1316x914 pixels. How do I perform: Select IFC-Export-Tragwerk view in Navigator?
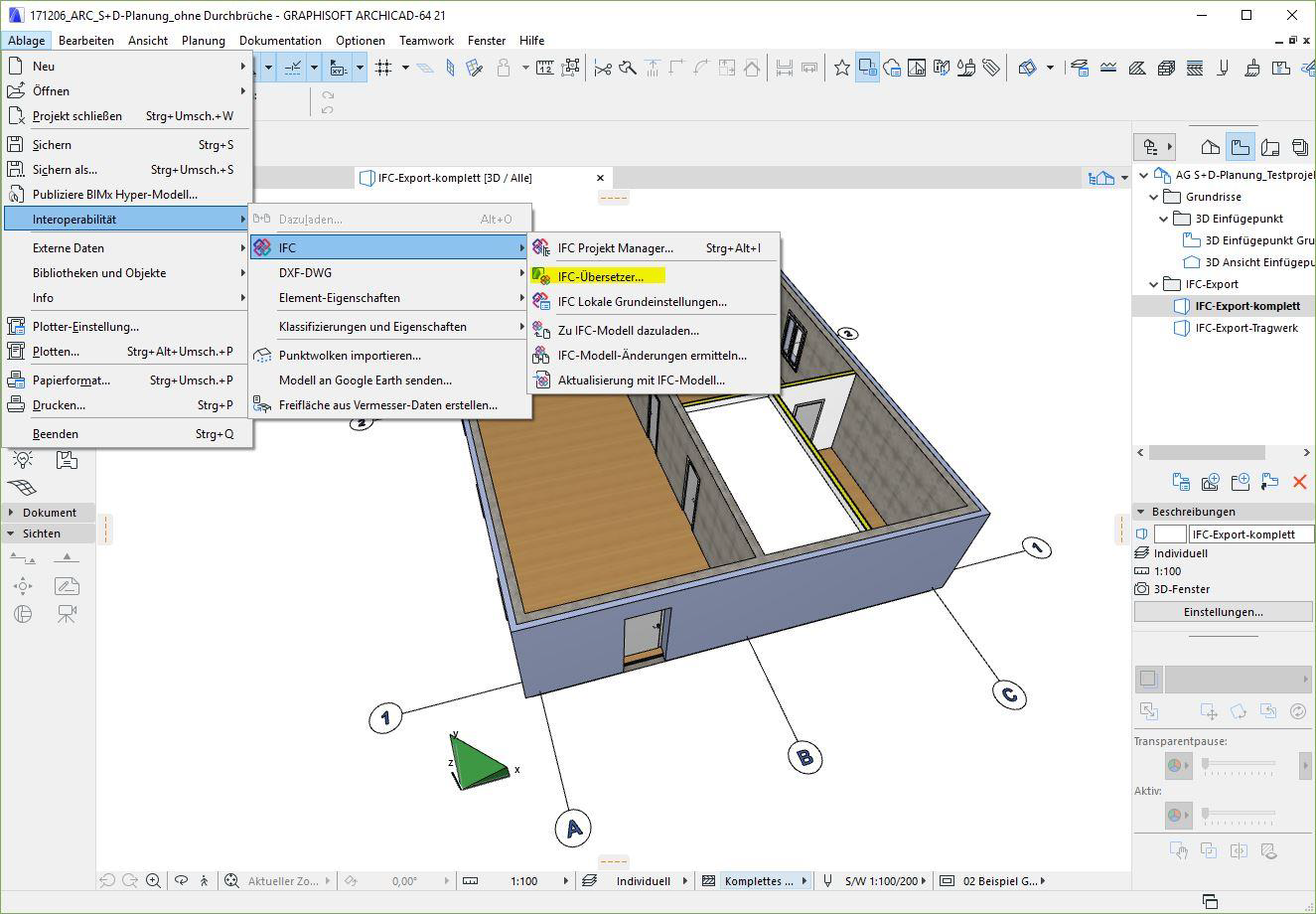[x=1245, y=328]
